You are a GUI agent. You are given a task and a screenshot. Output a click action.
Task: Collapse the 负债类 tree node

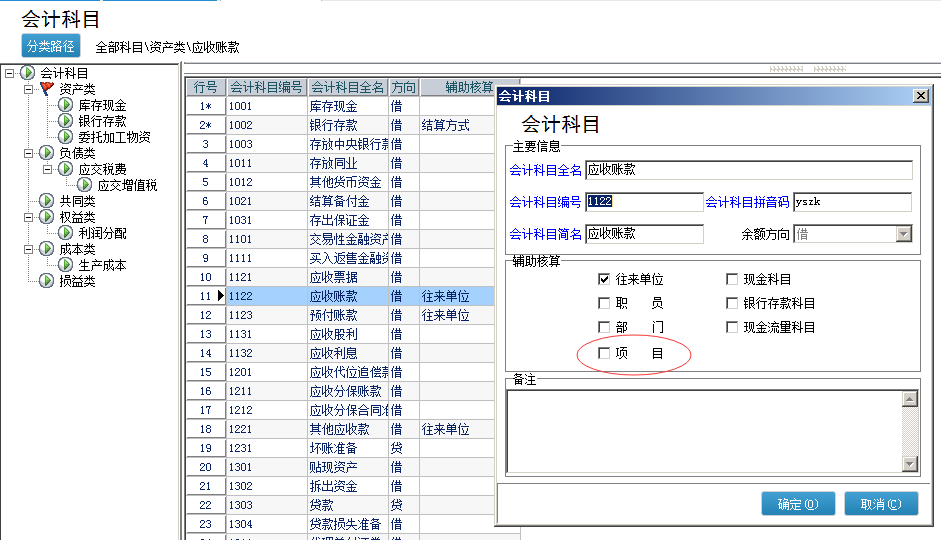click(28, 154)
